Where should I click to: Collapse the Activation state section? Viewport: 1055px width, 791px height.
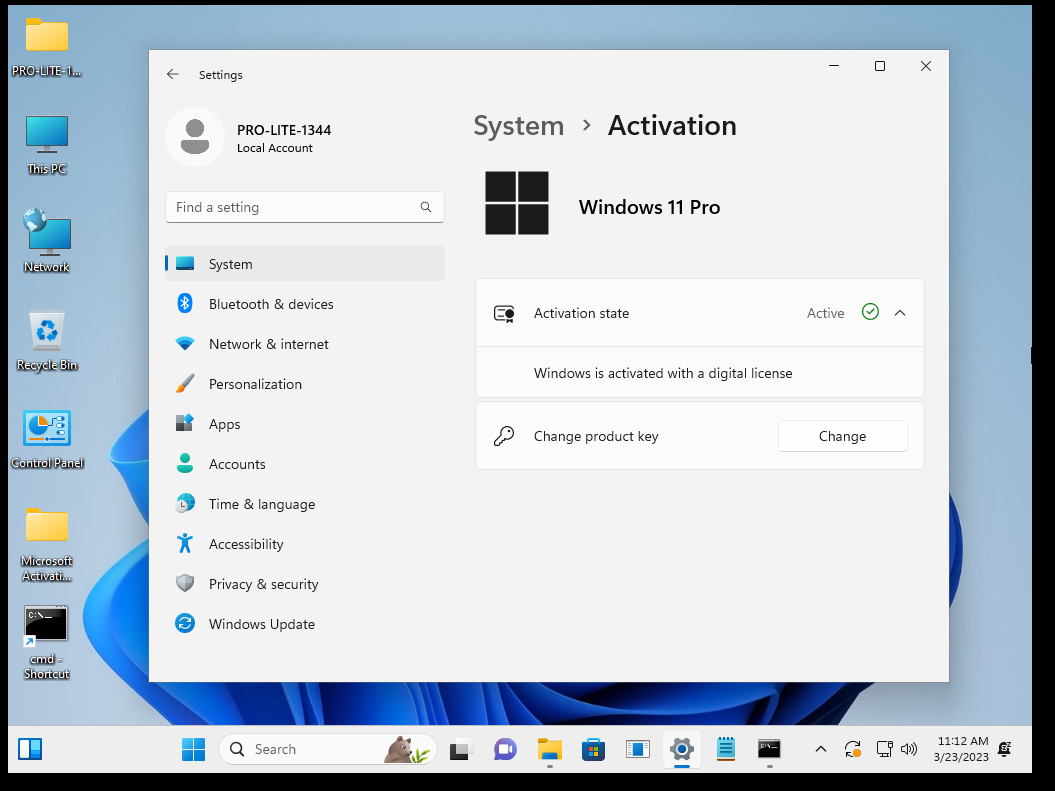click(900, 313)
